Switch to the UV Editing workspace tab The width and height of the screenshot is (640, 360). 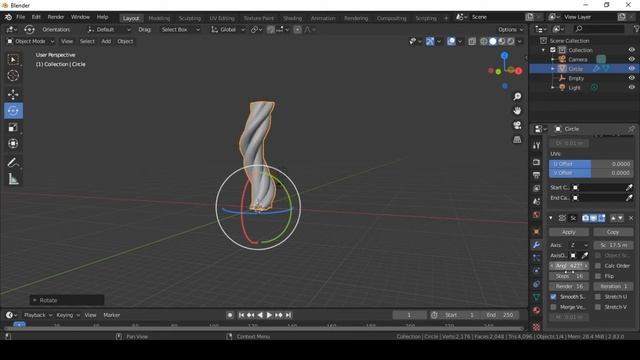point(222,18)
